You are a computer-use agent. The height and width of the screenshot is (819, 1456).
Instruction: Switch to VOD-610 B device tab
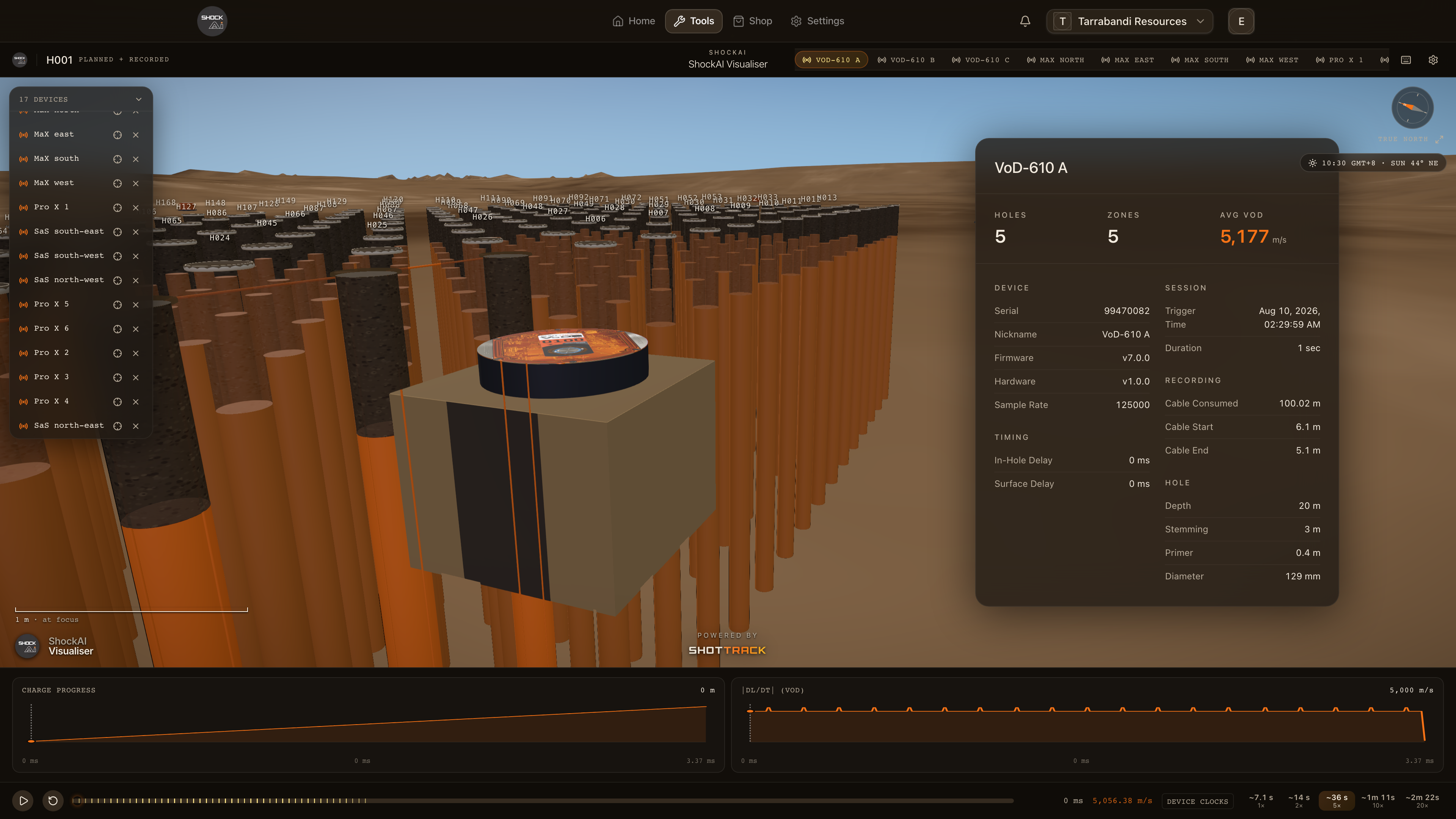point(906,60)
